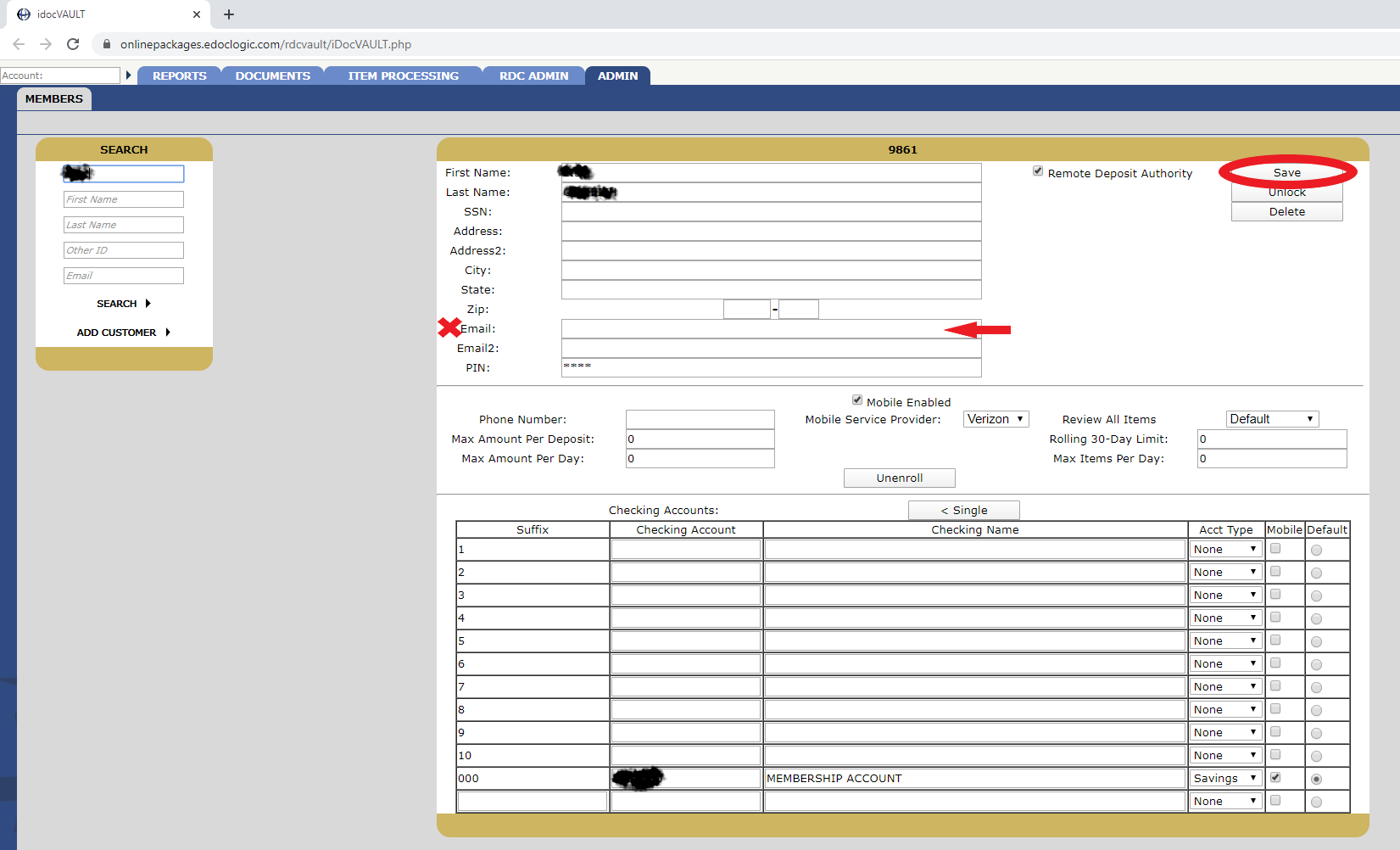Click Rolling 30-Day Limit field
This screenshot has width=1400, height=850.
click(1272, 439)
